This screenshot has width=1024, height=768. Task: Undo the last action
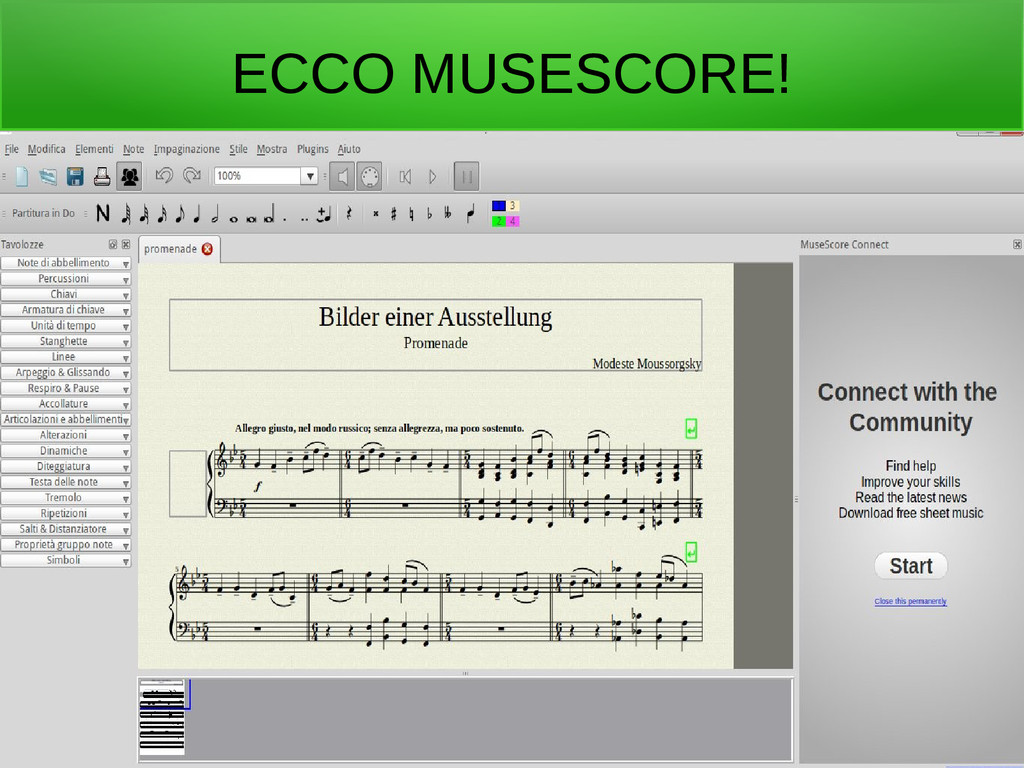[x=164, y=176]
